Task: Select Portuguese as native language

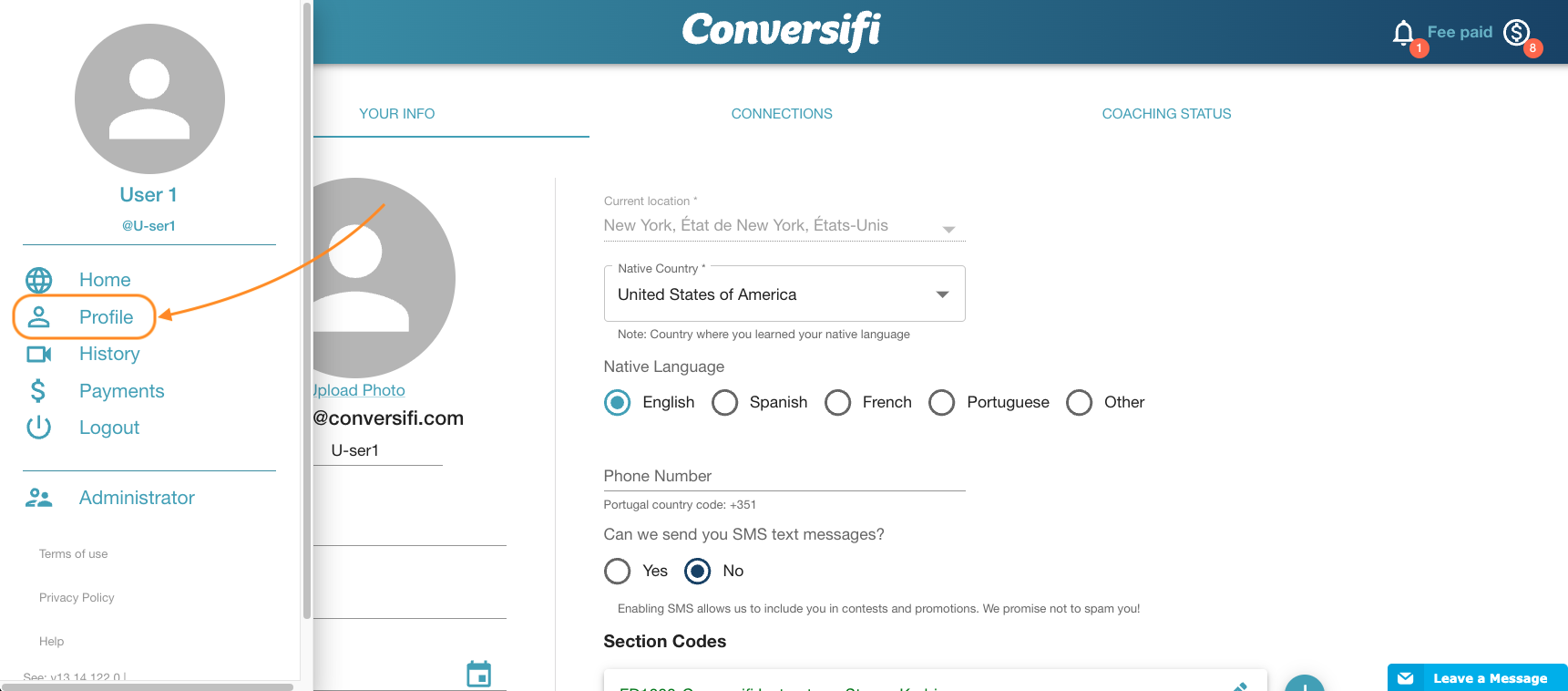Action: 941,402
